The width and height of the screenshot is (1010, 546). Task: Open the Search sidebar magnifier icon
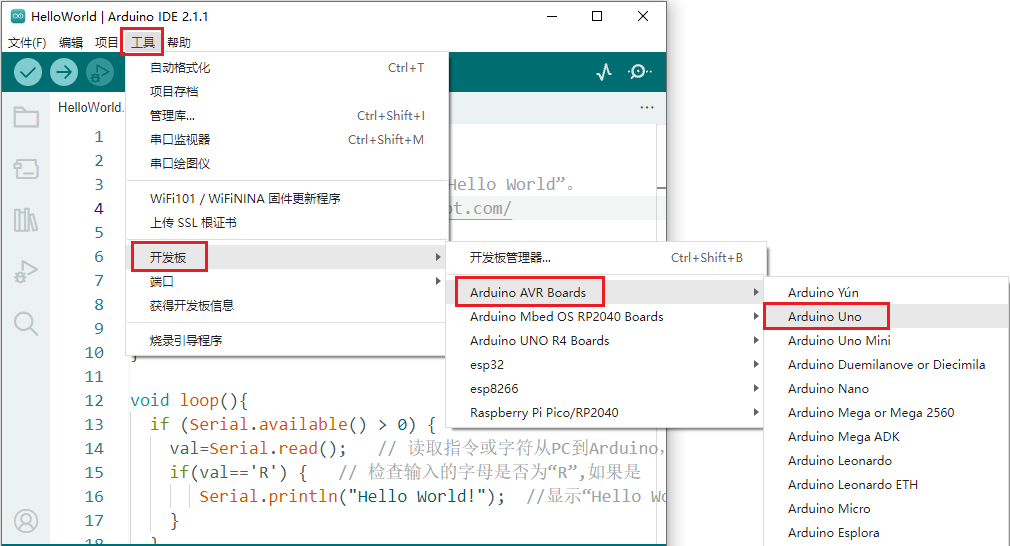coord(26,323)
